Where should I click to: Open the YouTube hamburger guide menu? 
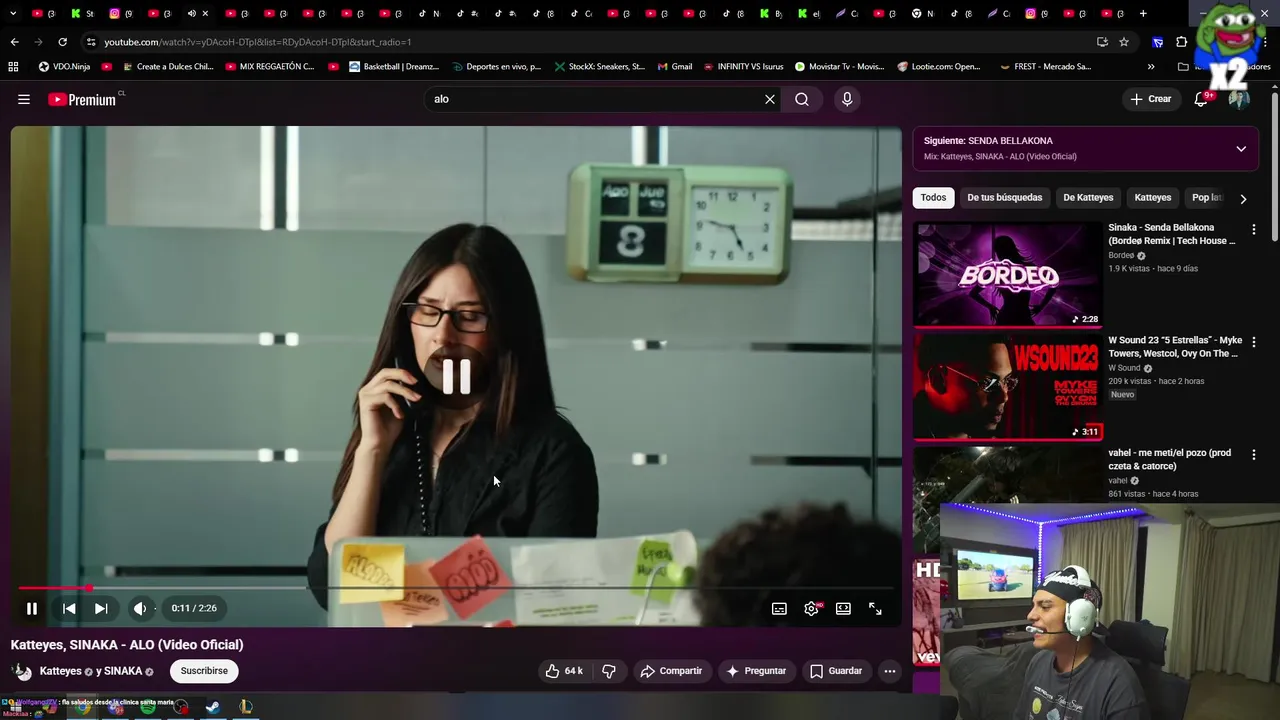tap(24, 99)
